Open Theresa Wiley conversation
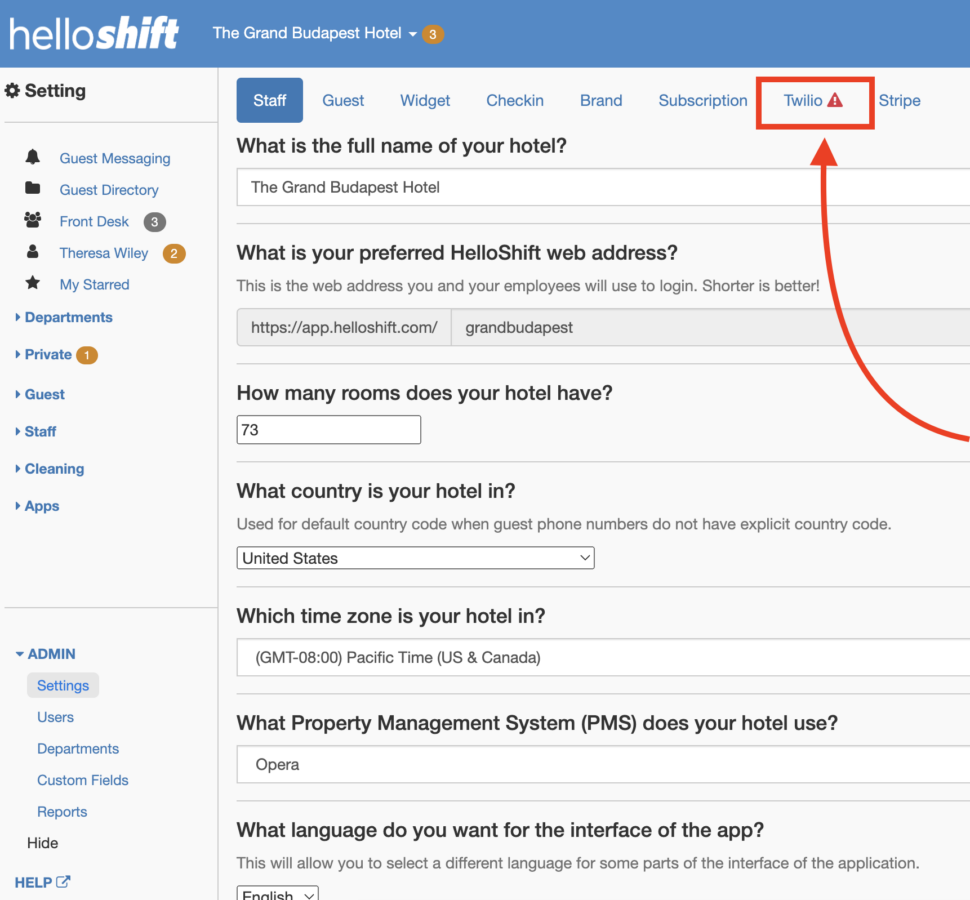 104,253
